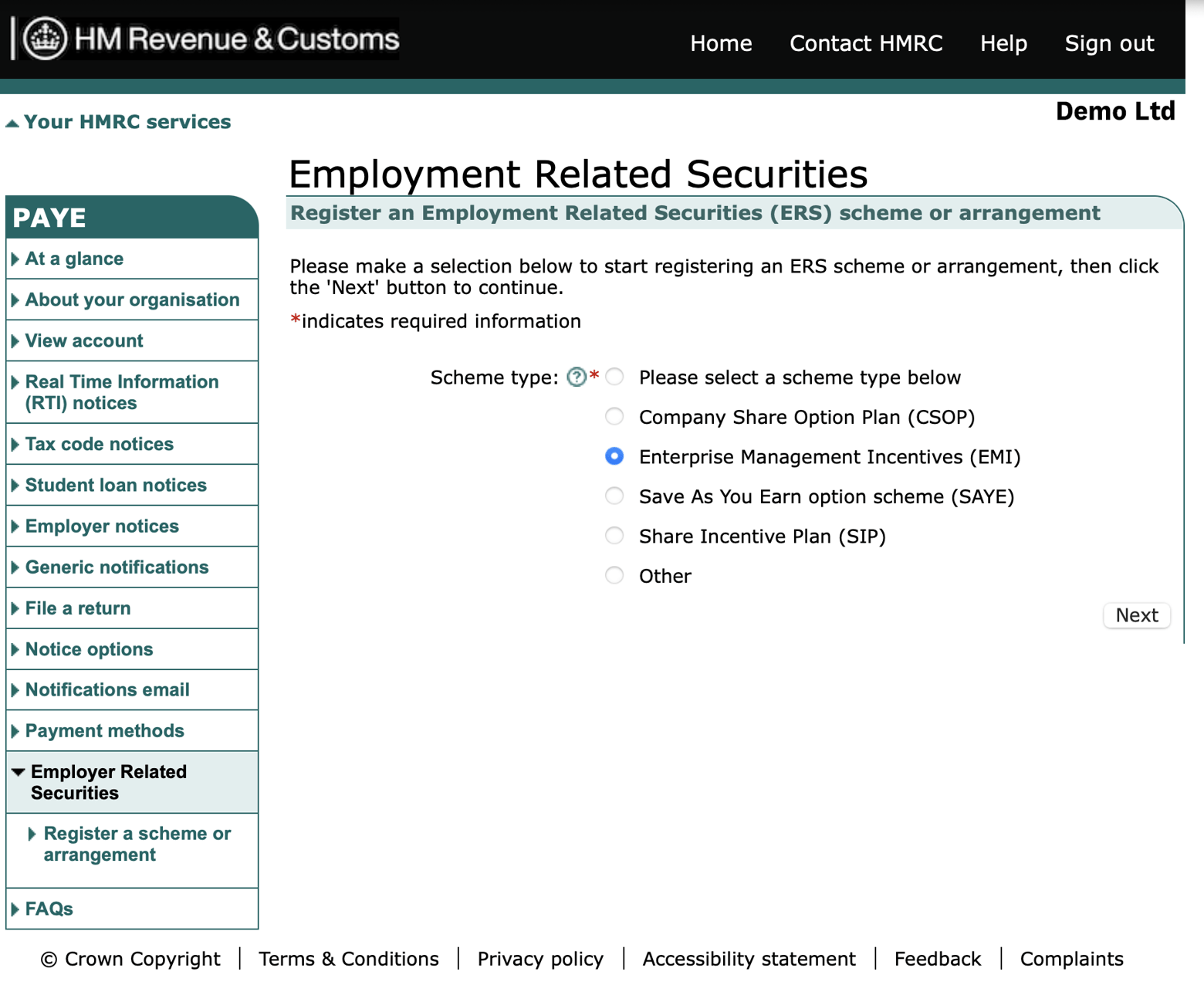Pick the Other scheme type option
The height and width of the screenshot is (992, 1204).
614,575
